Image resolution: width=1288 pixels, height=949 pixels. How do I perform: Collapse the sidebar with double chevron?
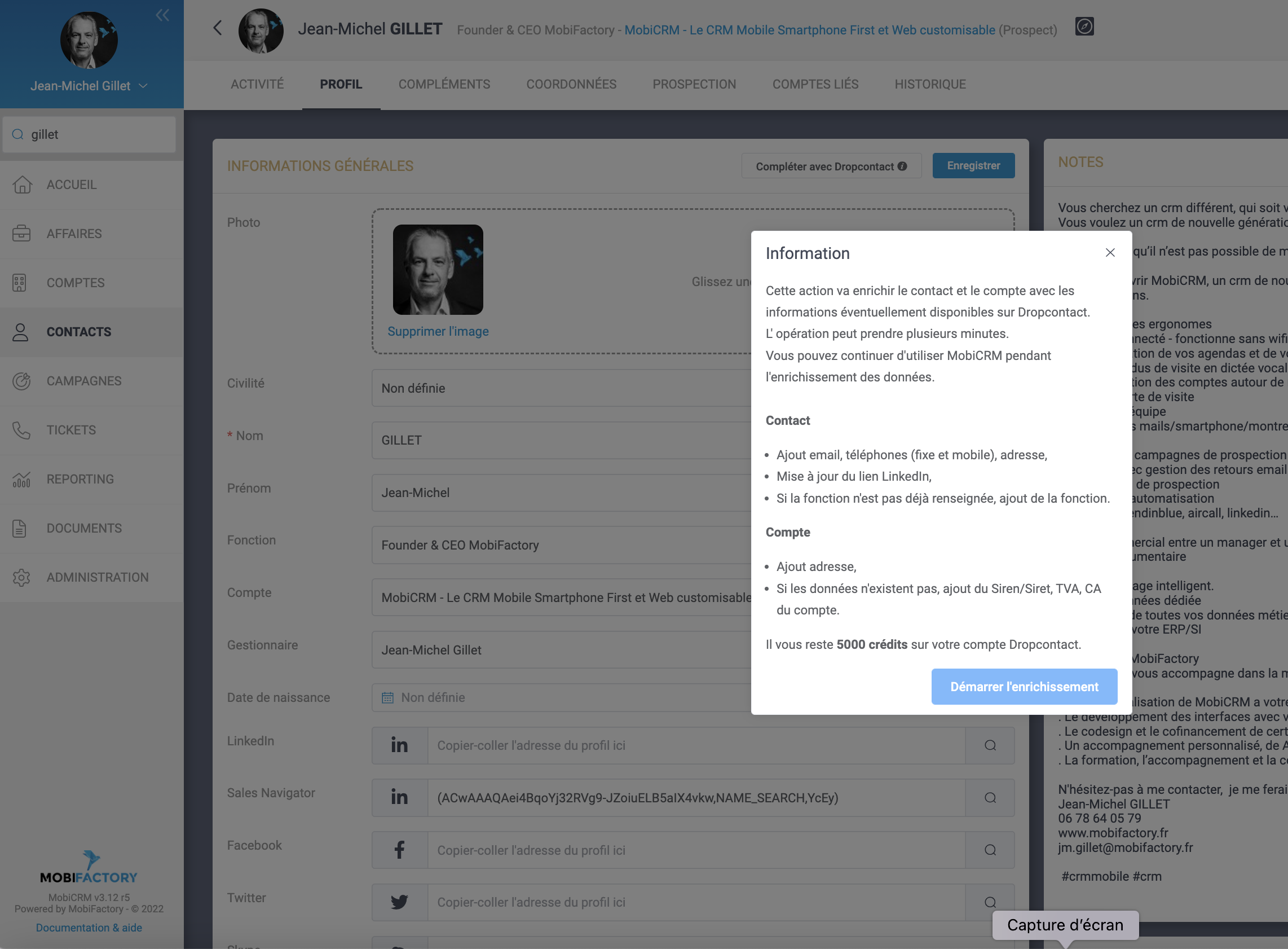(x=162, y=15)
